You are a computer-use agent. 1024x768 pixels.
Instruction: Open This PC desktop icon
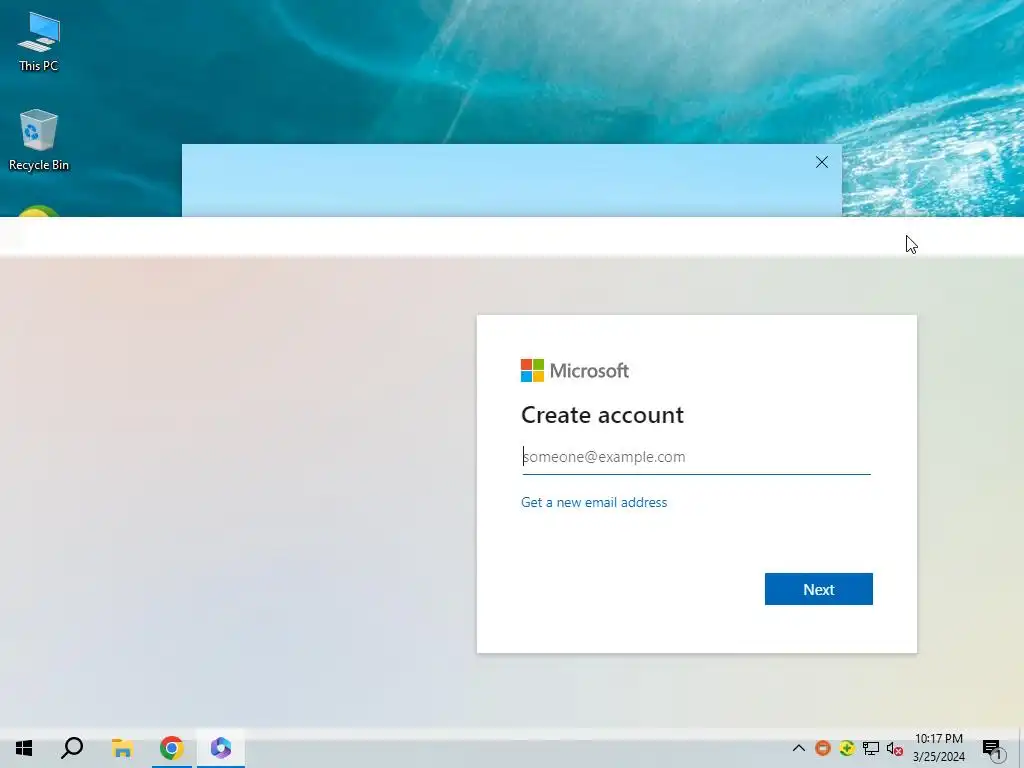coord(39,42)
